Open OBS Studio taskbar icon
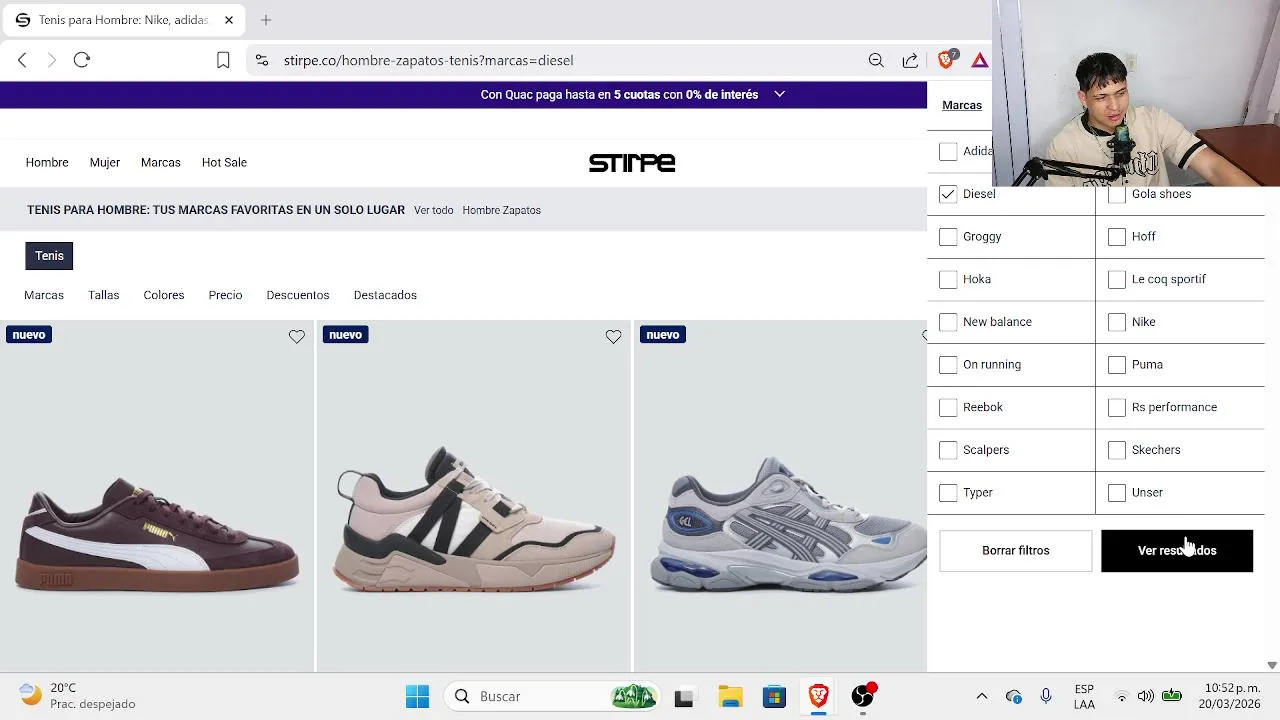 click(x=863, y=696)
